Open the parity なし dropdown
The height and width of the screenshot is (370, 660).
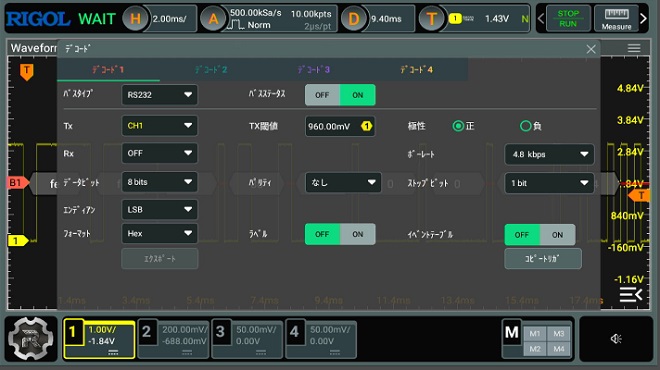343,183
